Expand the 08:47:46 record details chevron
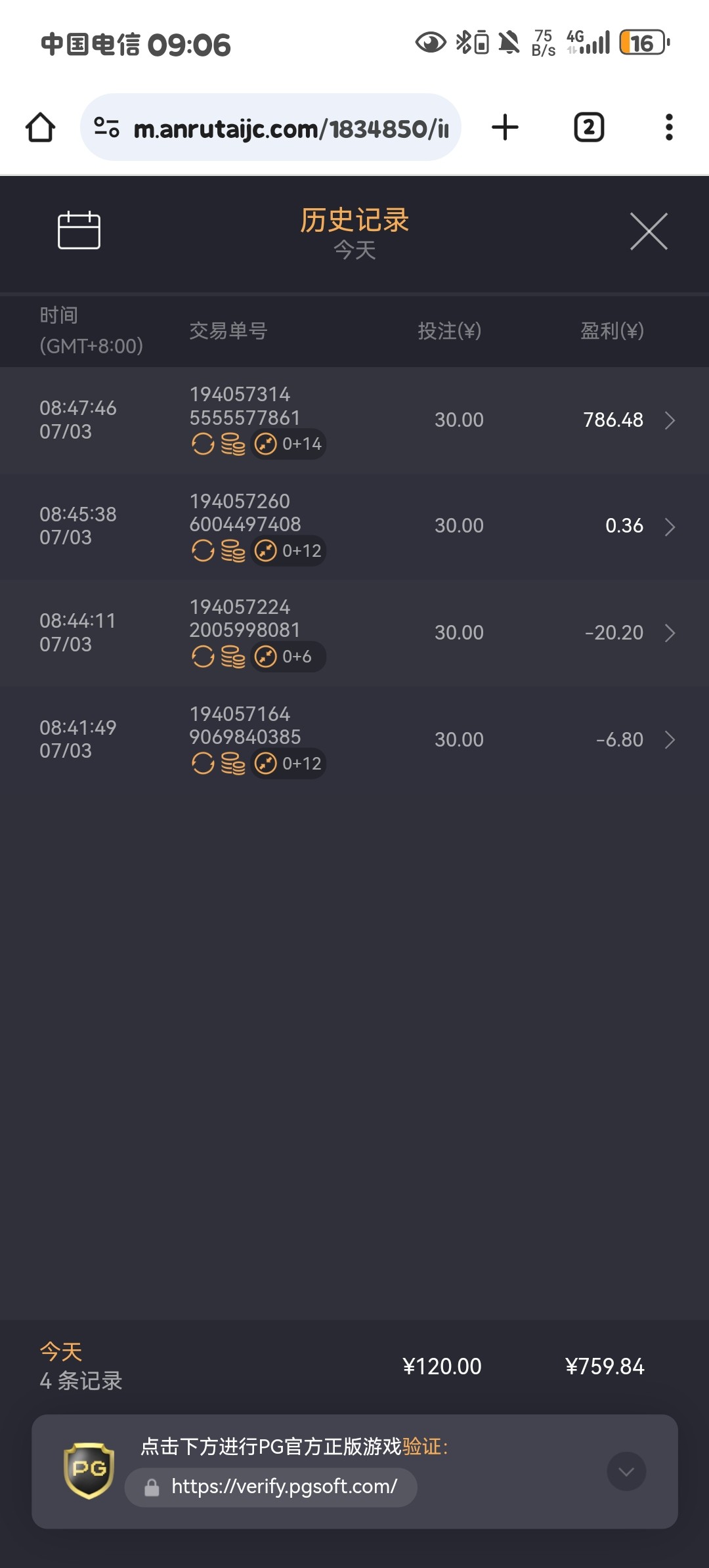709x1568 pixels. click(x=670, y=420)
